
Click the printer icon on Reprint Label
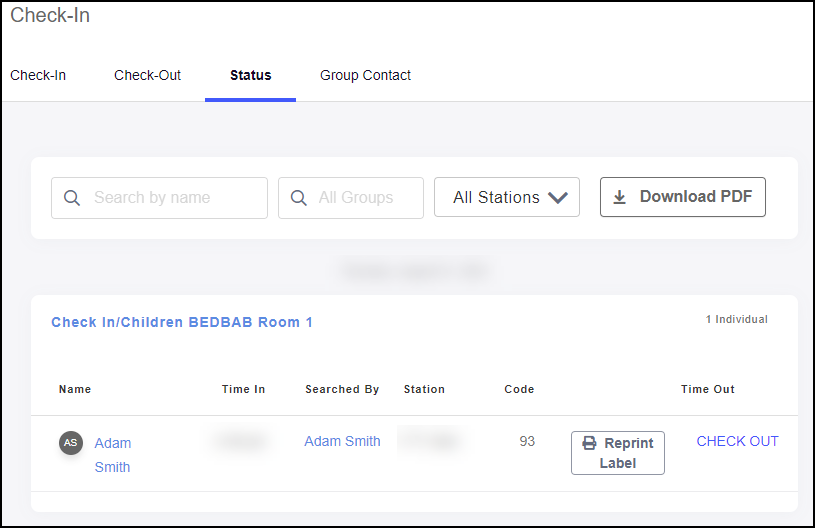[590, 443]
